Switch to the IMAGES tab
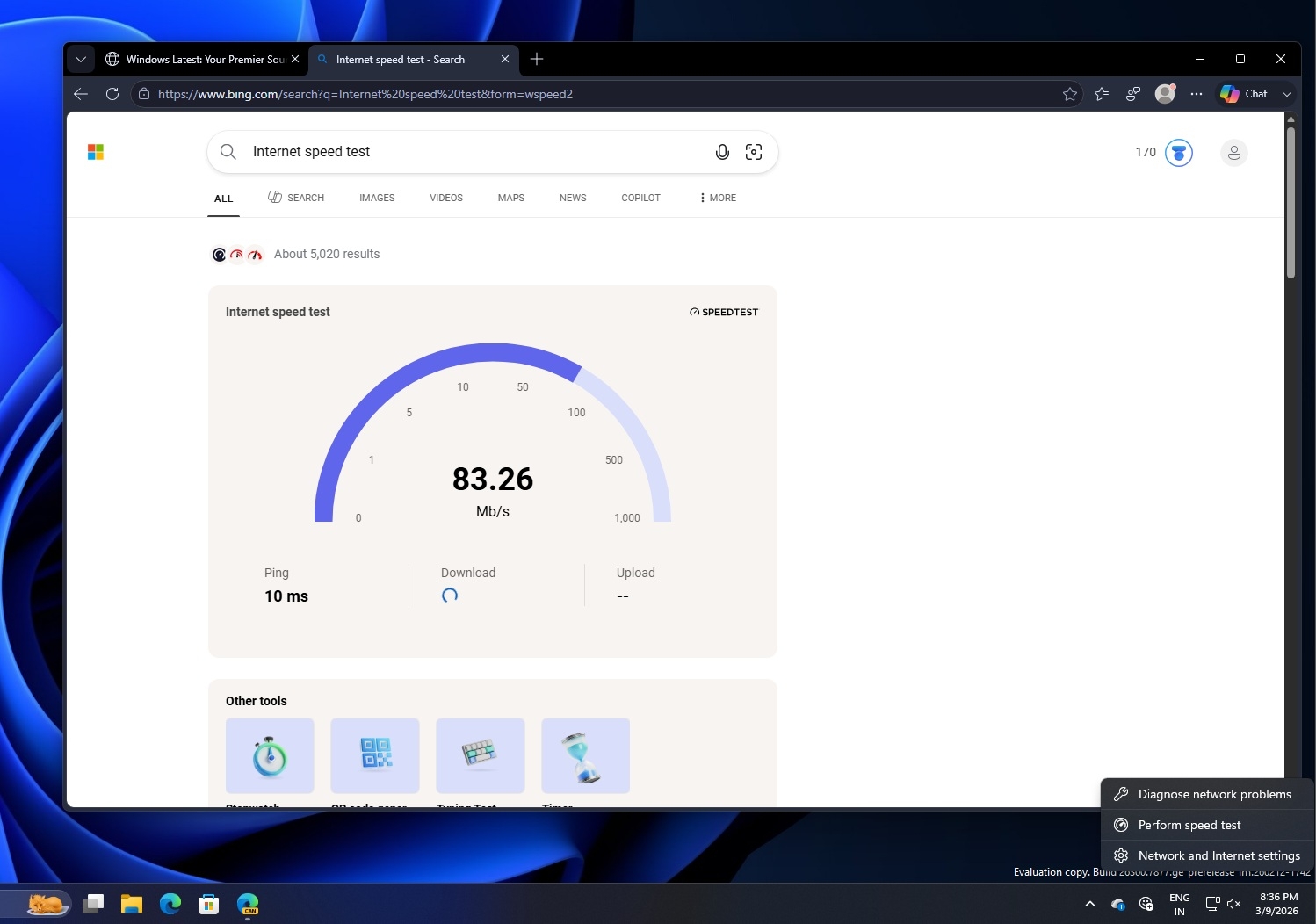This screenshot has width=1316, height=924. click(x=376, y=198)
